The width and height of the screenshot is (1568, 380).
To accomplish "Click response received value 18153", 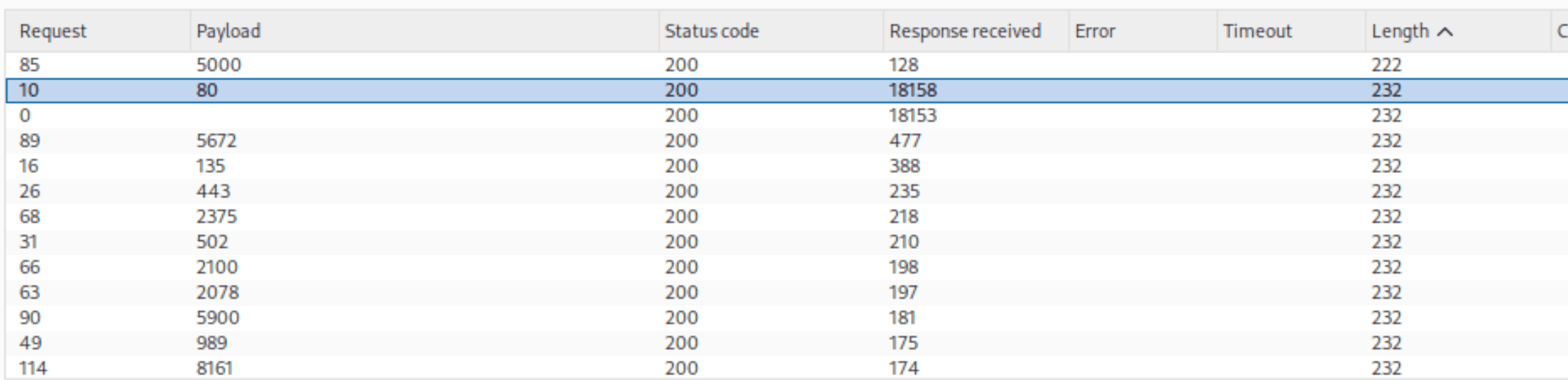I will [912, 116].
